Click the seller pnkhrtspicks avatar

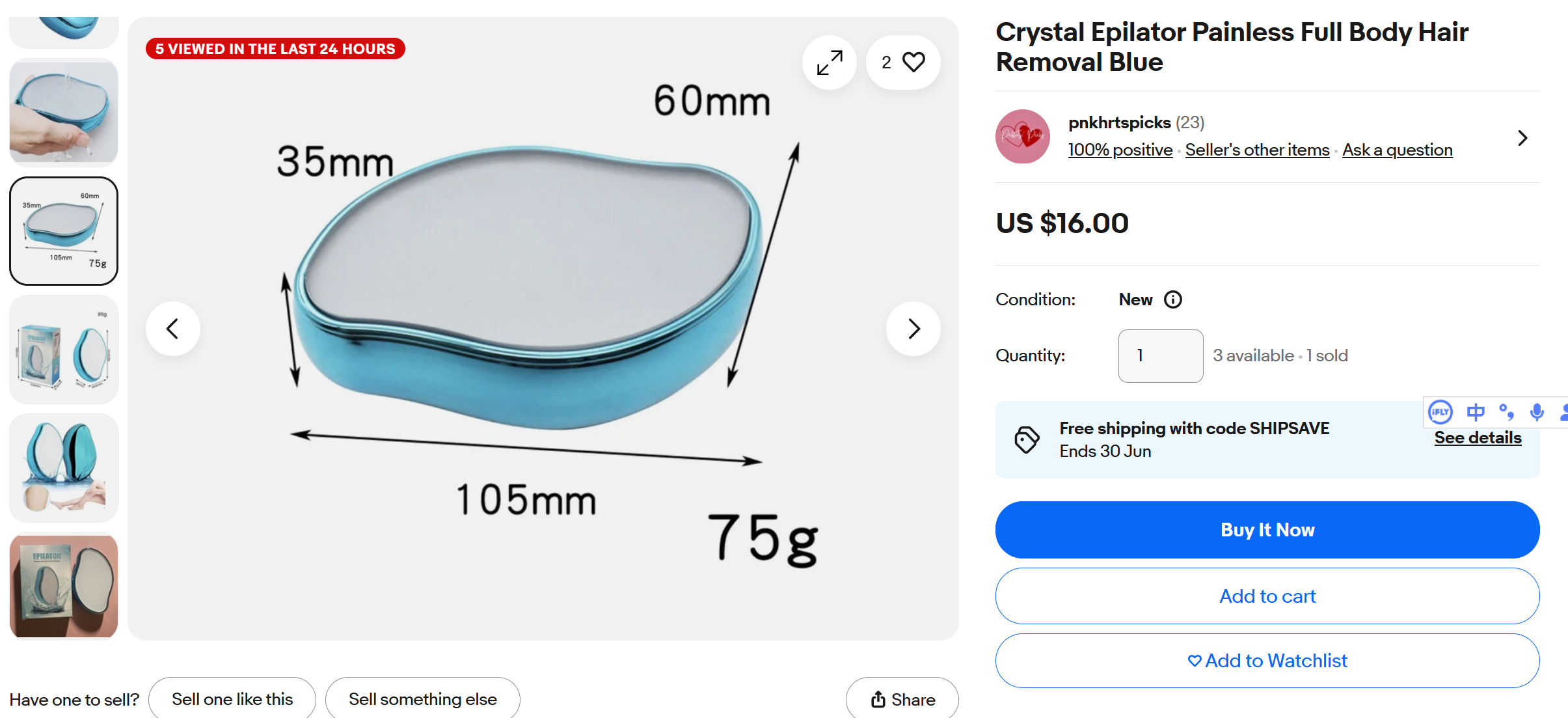pos(1023,137)
